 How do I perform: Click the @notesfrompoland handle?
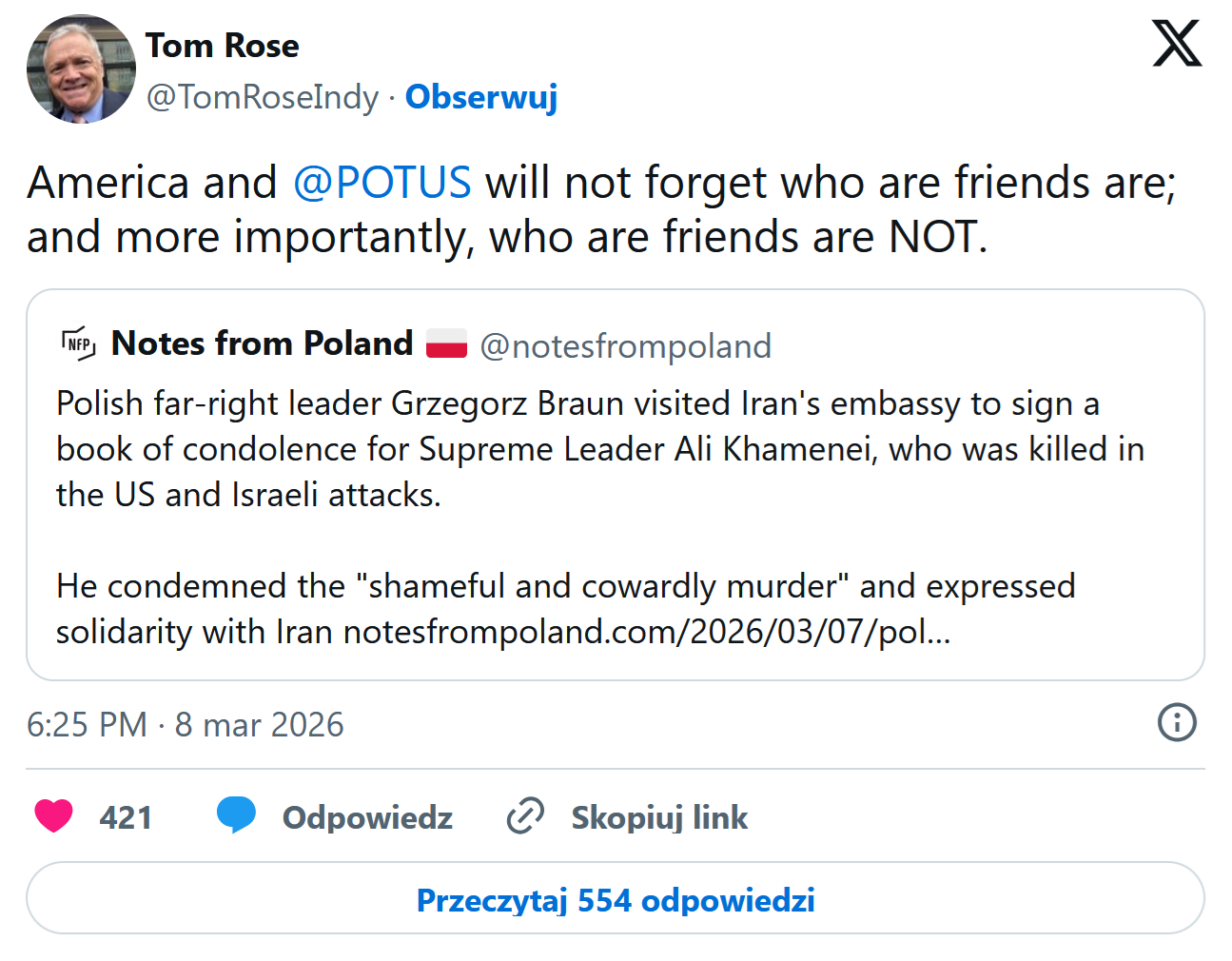(625, 346)
